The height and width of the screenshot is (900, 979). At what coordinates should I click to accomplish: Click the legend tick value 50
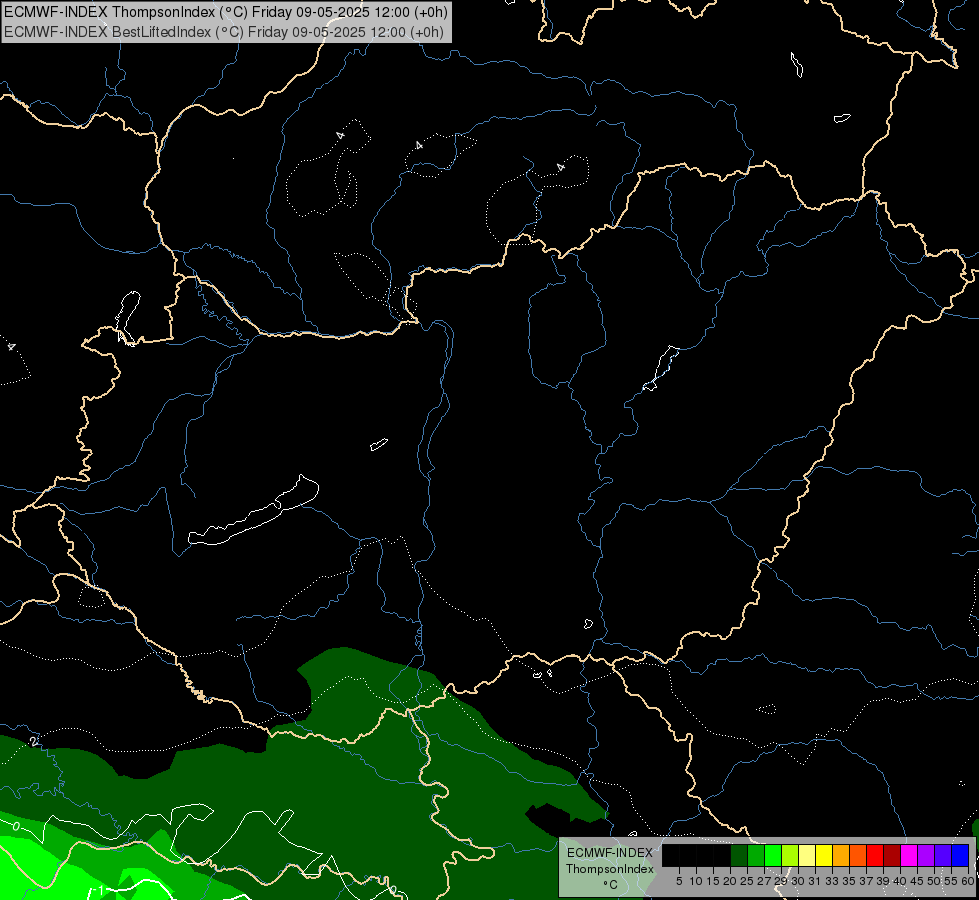[x=935, y=881]
